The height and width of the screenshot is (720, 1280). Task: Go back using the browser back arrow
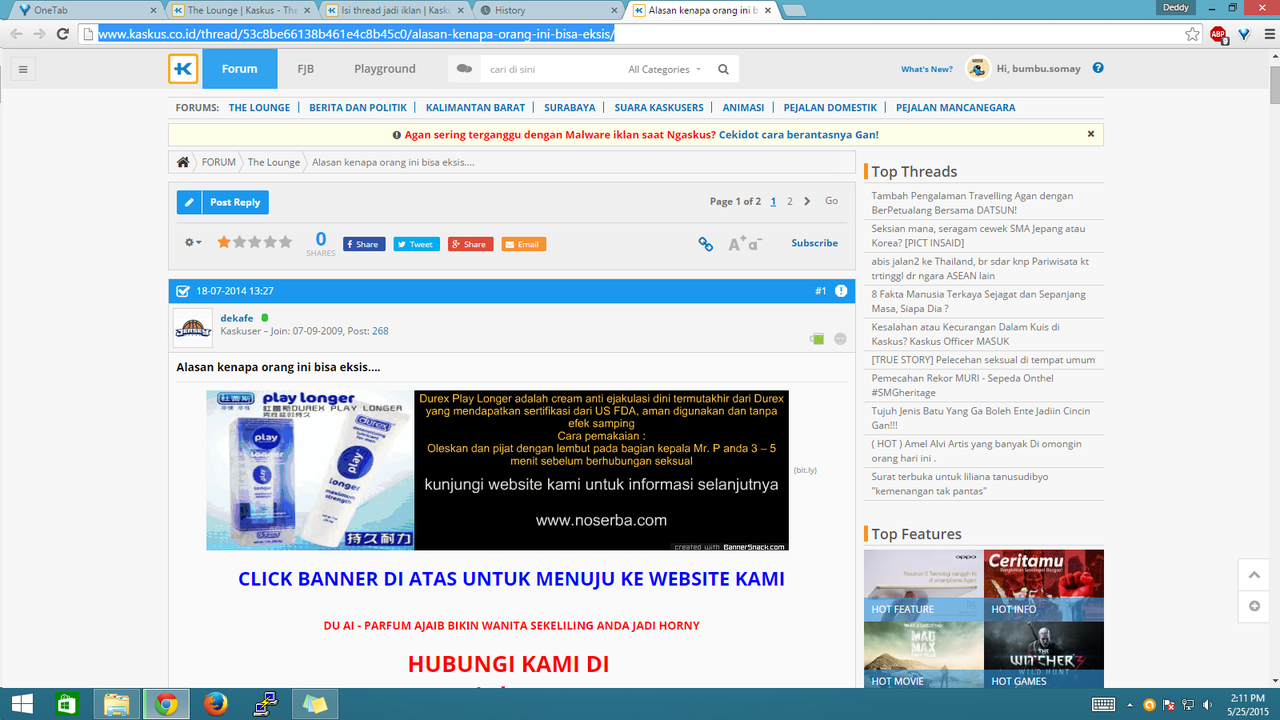pos(15,33)
